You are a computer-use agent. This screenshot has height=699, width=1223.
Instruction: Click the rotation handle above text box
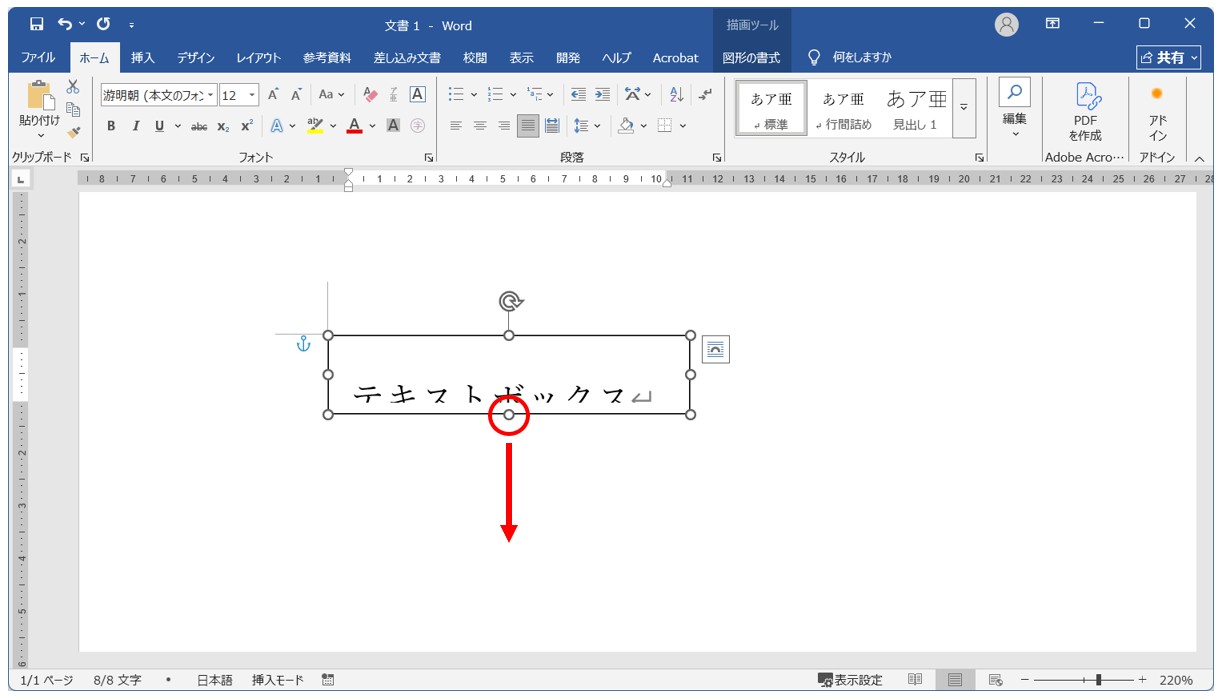(x=510, y=301)
